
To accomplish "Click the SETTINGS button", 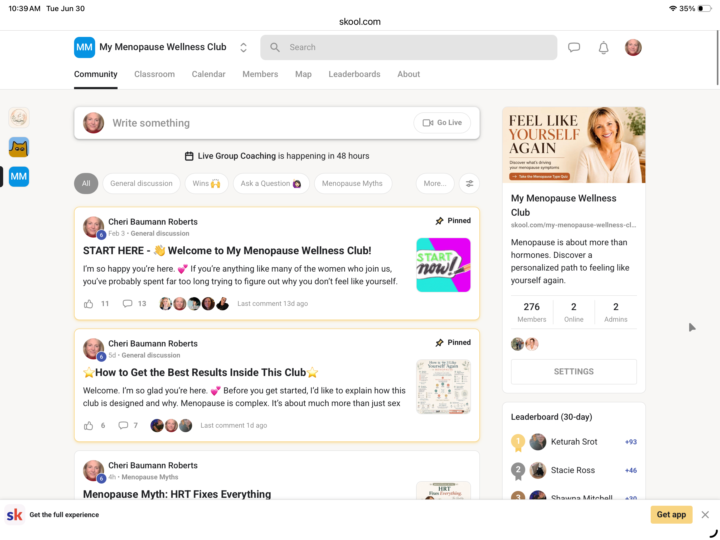I will (574, 371).
